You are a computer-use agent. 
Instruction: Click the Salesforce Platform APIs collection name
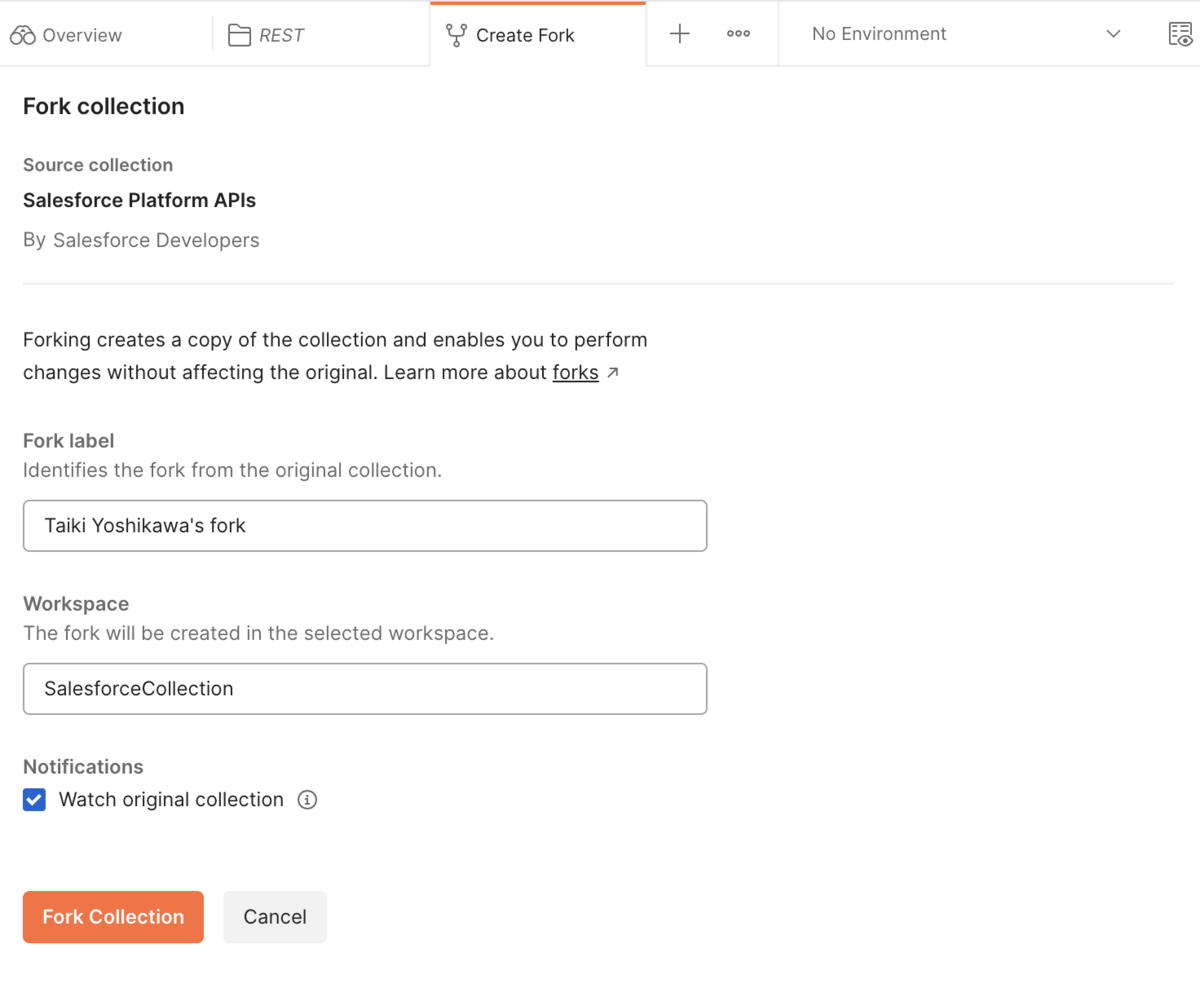139,200
